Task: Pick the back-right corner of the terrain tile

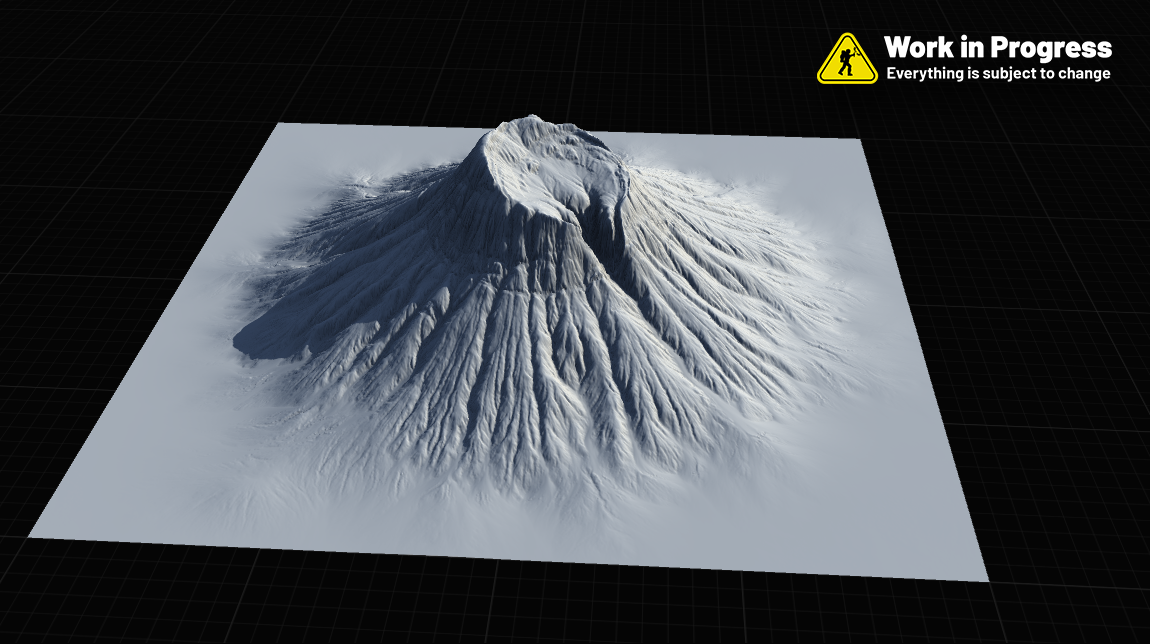Action: click(x=858, y=139)
